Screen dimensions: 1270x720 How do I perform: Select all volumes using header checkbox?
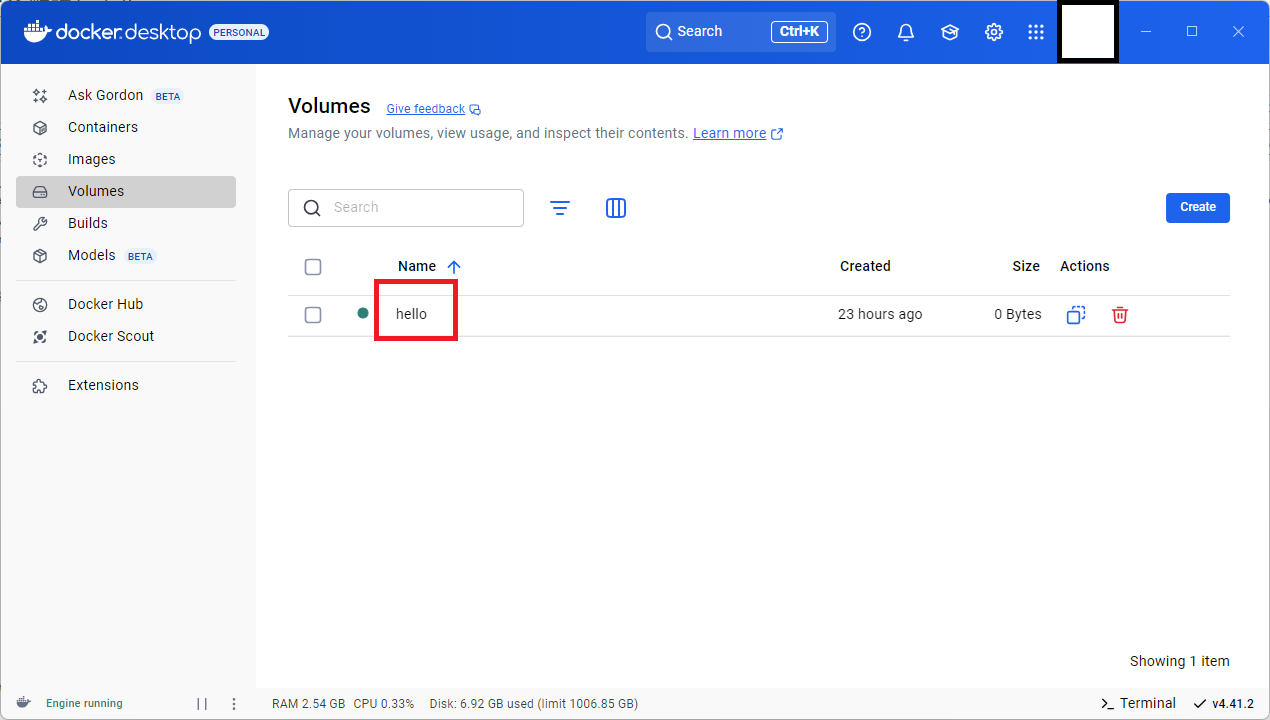click(x=313, y=266)
